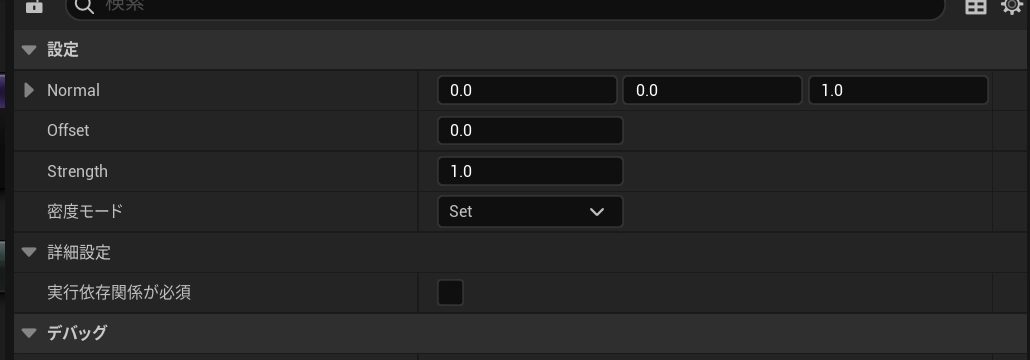Viewport: 1030px width, 360px height.
Task: Click the dropdown chevron next to Set
Action: (x=596, y=212)
